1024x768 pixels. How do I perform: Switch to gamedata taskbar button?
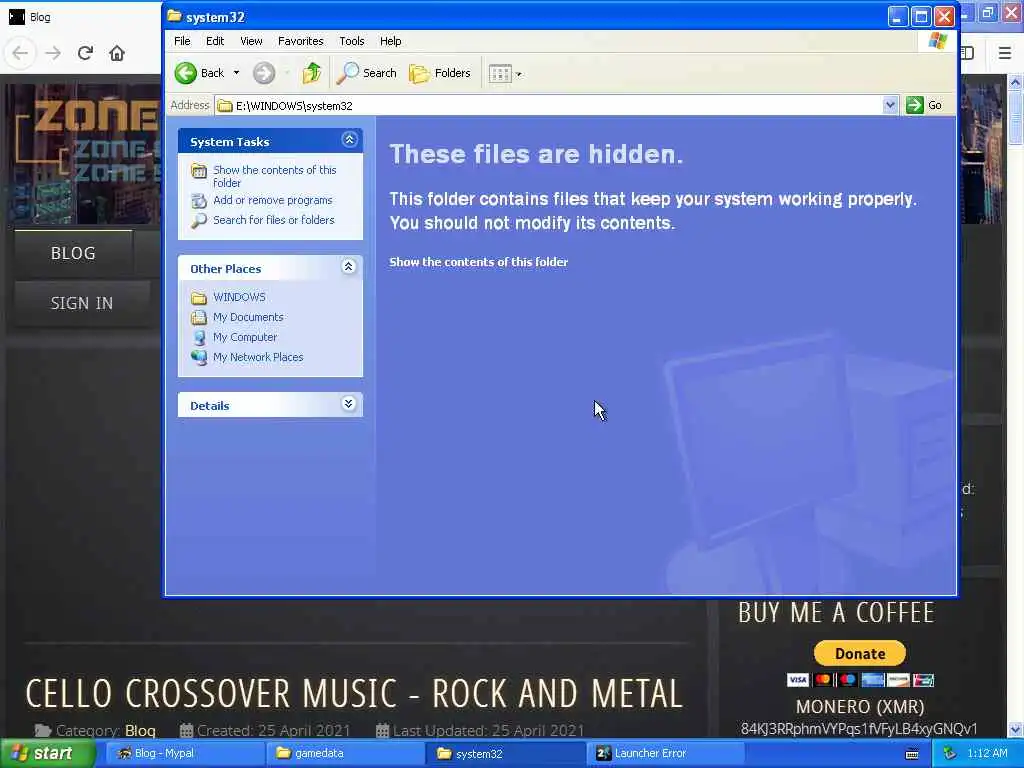click(344, 754)
